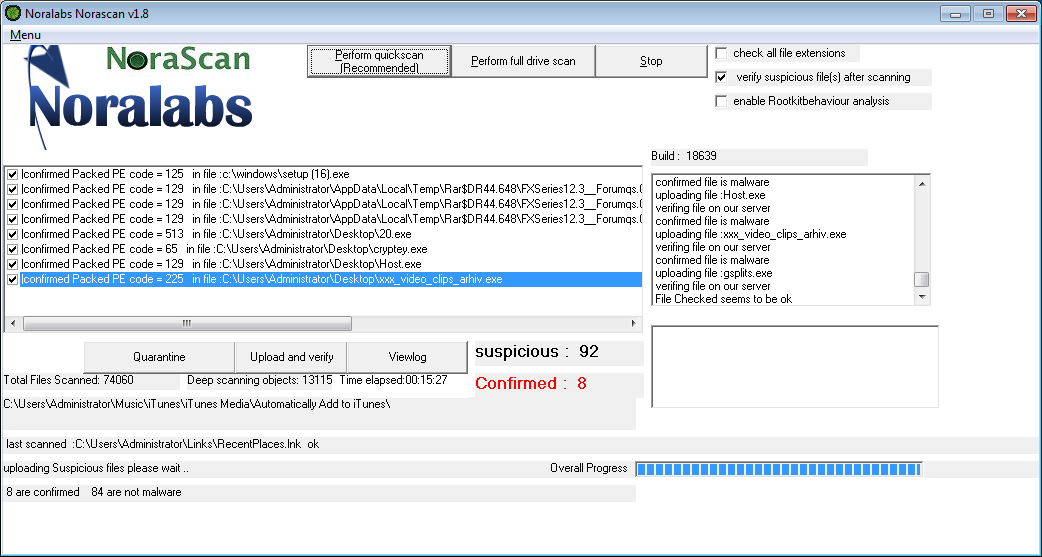
Task: Click 'Deep scanning objects: 13115' label
Action: coord(259,380)
